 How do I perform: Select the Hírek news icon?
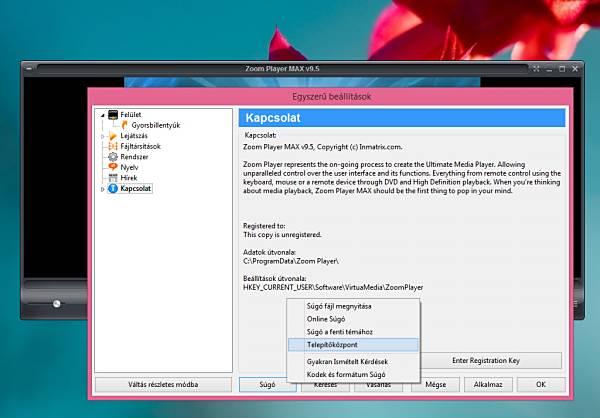113,178
